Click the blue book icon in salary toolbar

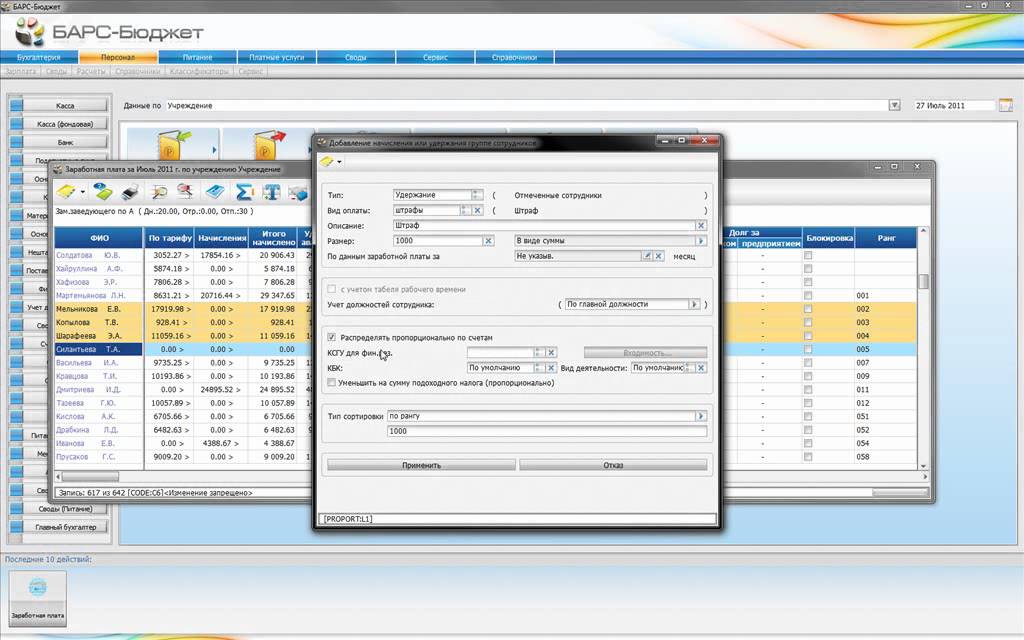(x=214, y=192)
